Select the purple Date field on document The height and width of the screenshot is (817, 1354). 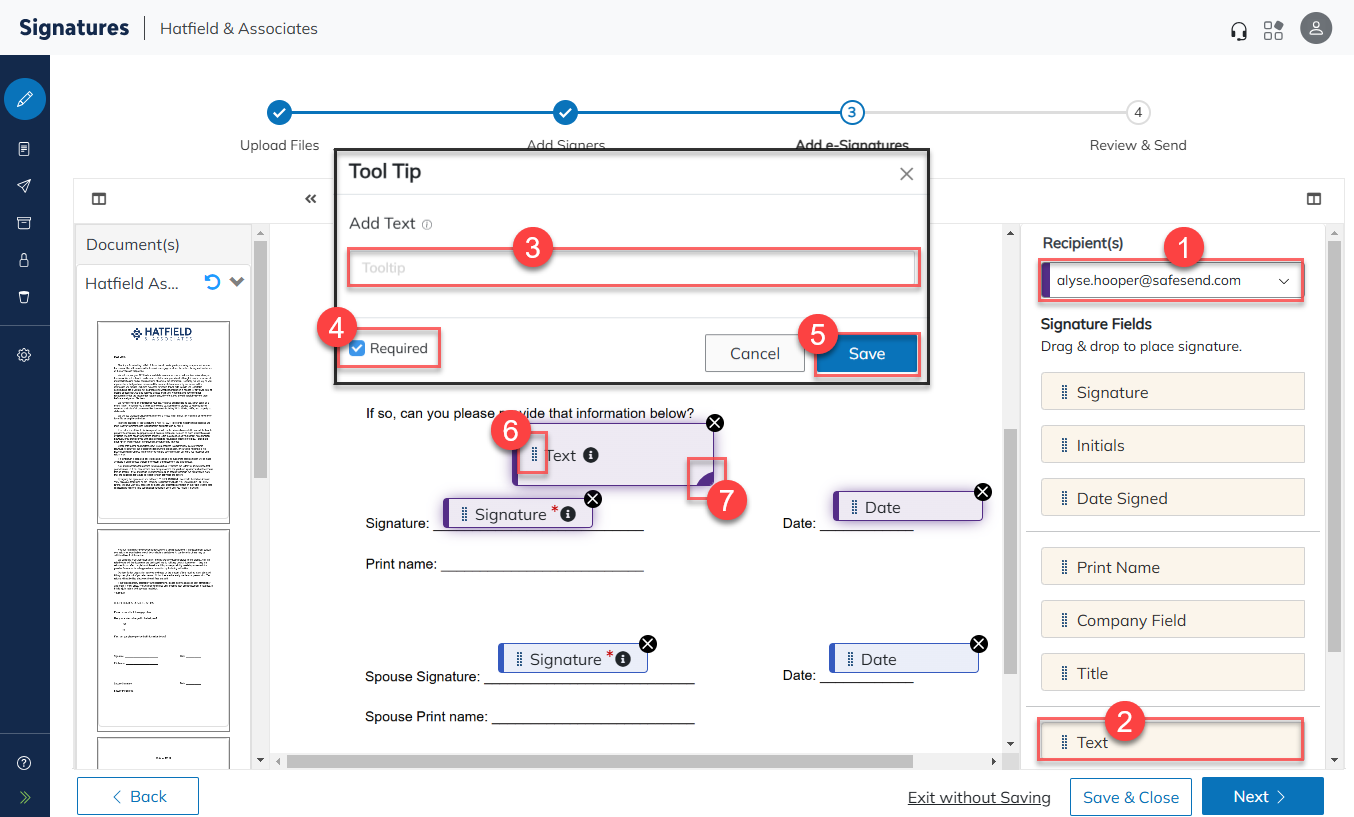908,507
